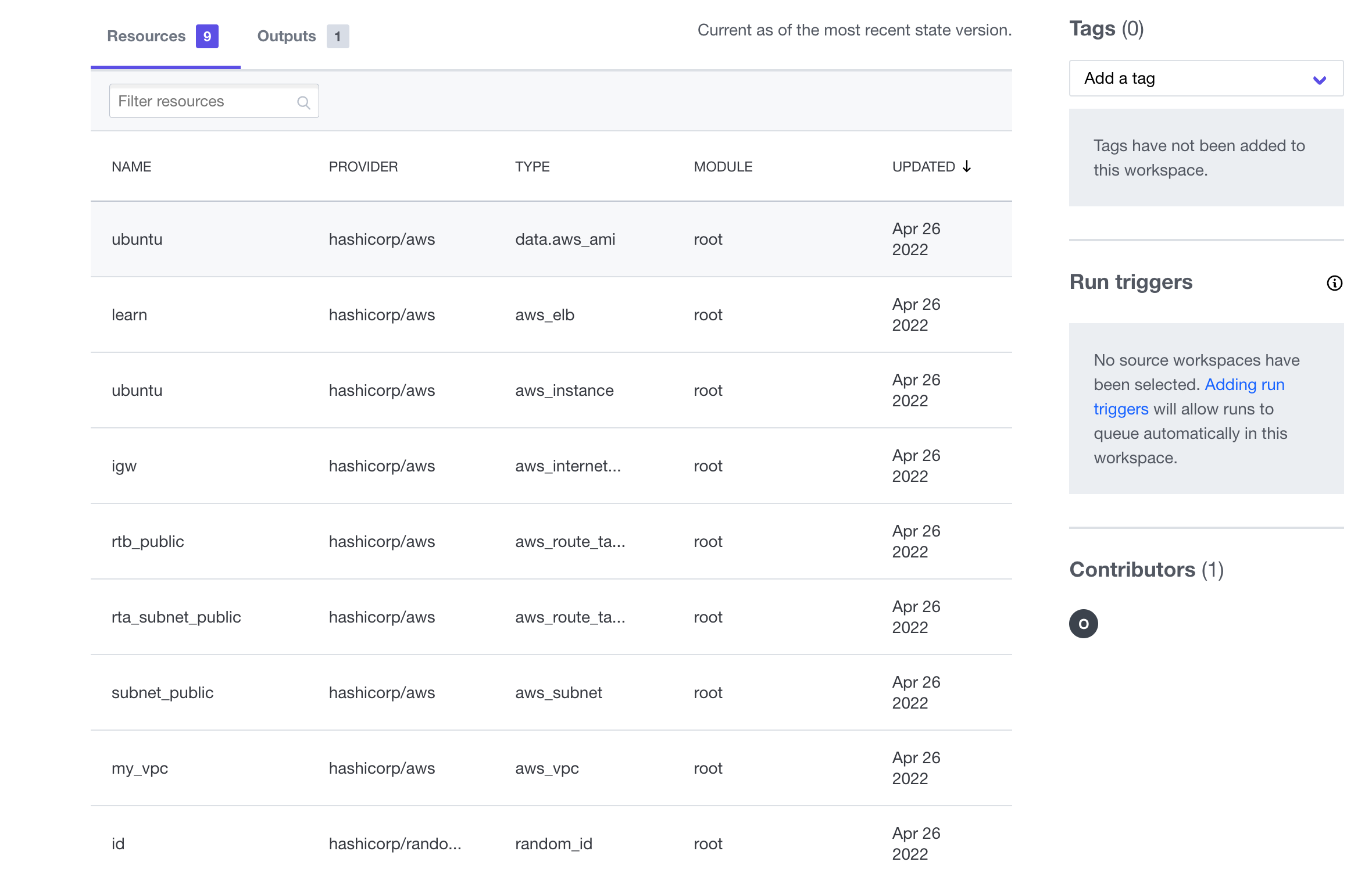Click the Run triggers section heading
This screenshot has width=1372, height=876.
pyautogui.click(x=1131, y=282)
